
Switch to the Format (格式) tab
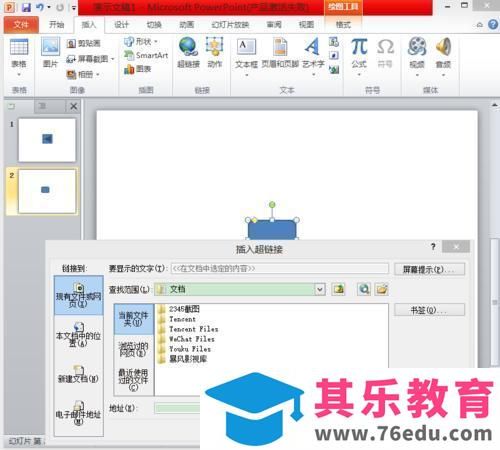pyautogui.click(x=343, y=25)
